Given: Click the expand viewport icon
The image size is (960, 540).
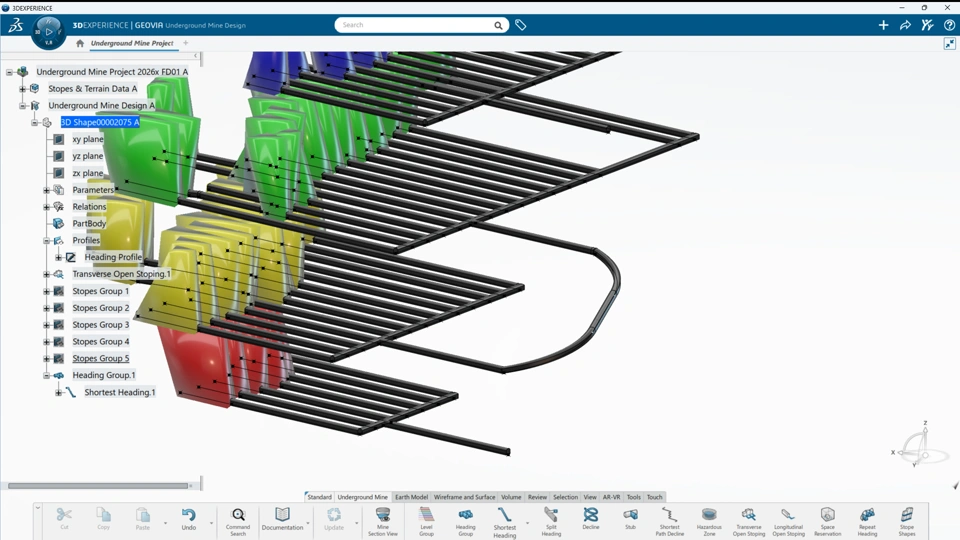Looking at the screenshot, I should (950, 43).
